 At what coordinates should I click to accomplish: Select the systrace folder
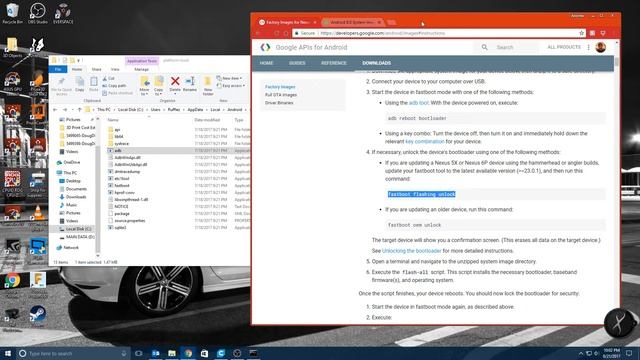tap(122, 144)
